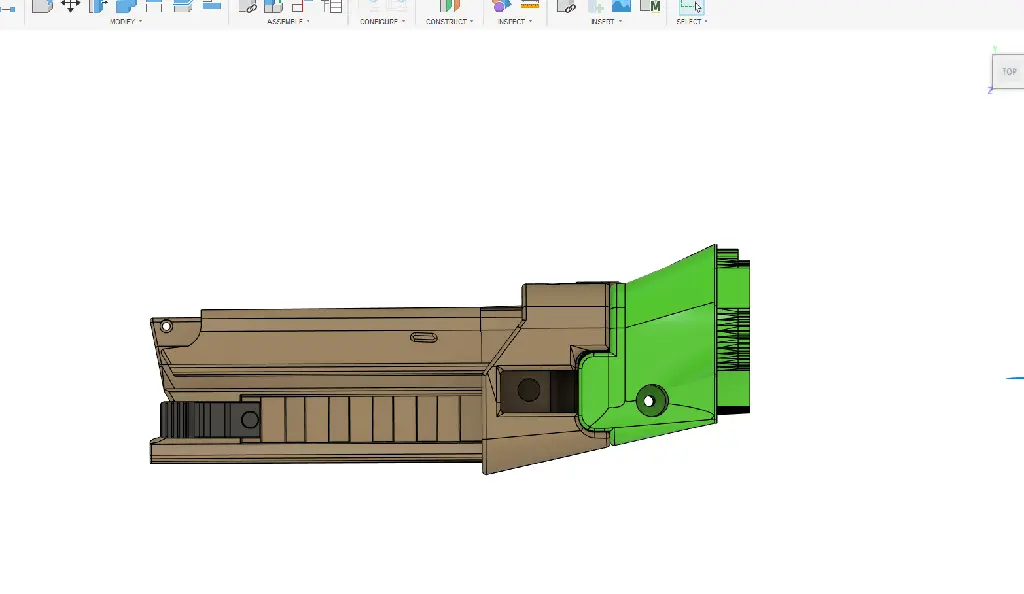This screenshot has width=1024, height=594.
Task: Expand the Construct dropdown menu
Action: (x=449, y=21)
